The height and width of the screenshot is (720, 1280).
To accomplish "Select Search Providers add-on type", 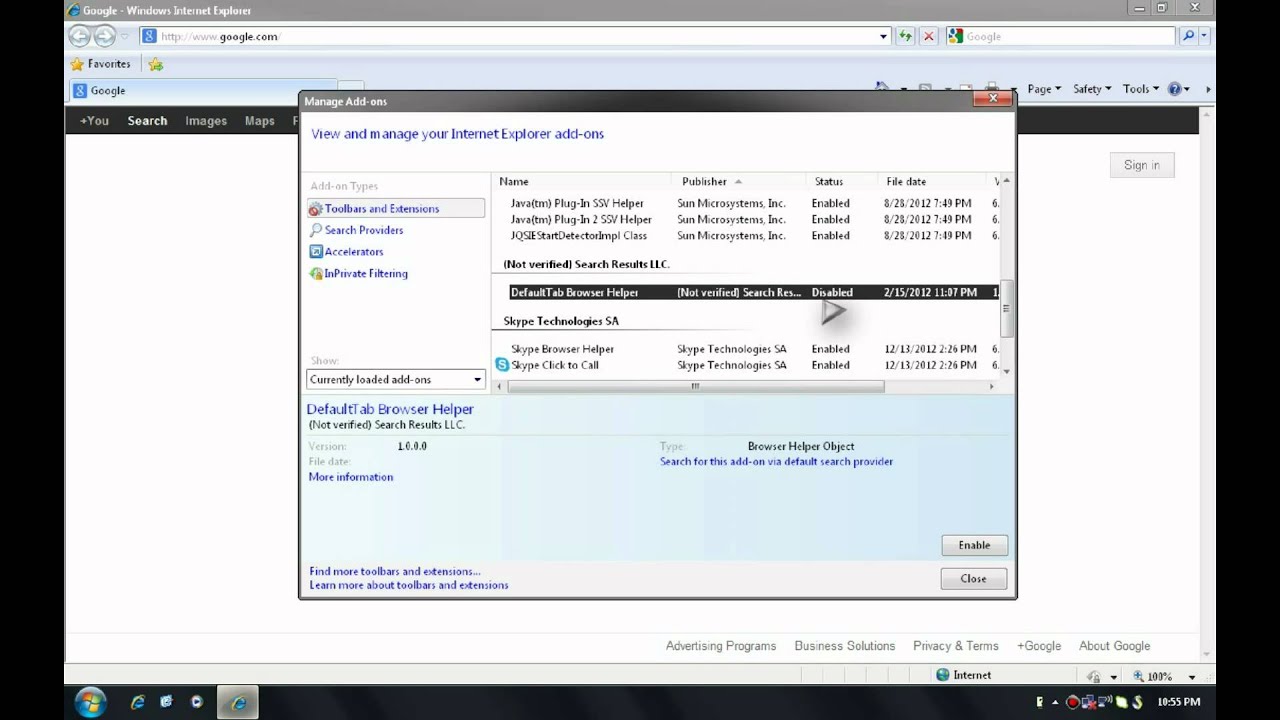I will 363,230.
